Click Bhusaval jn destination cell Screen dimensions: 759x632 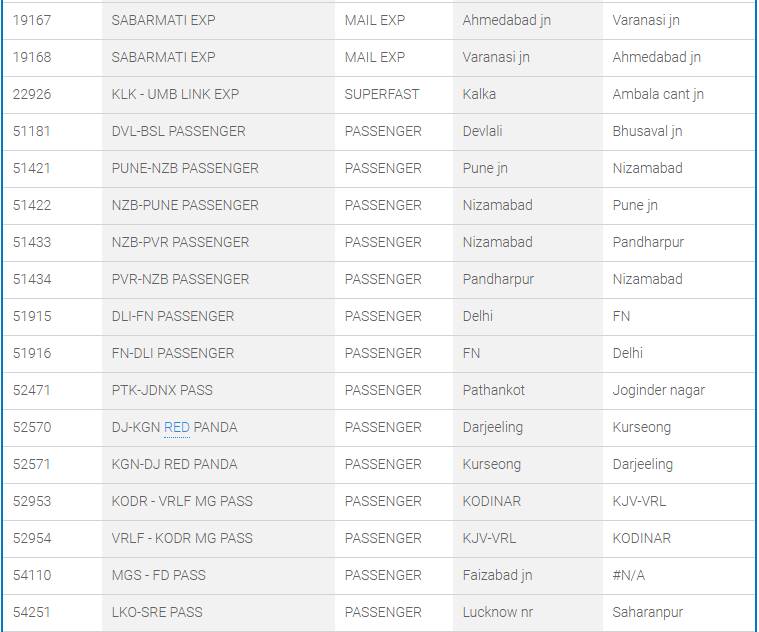click(647, 131)
